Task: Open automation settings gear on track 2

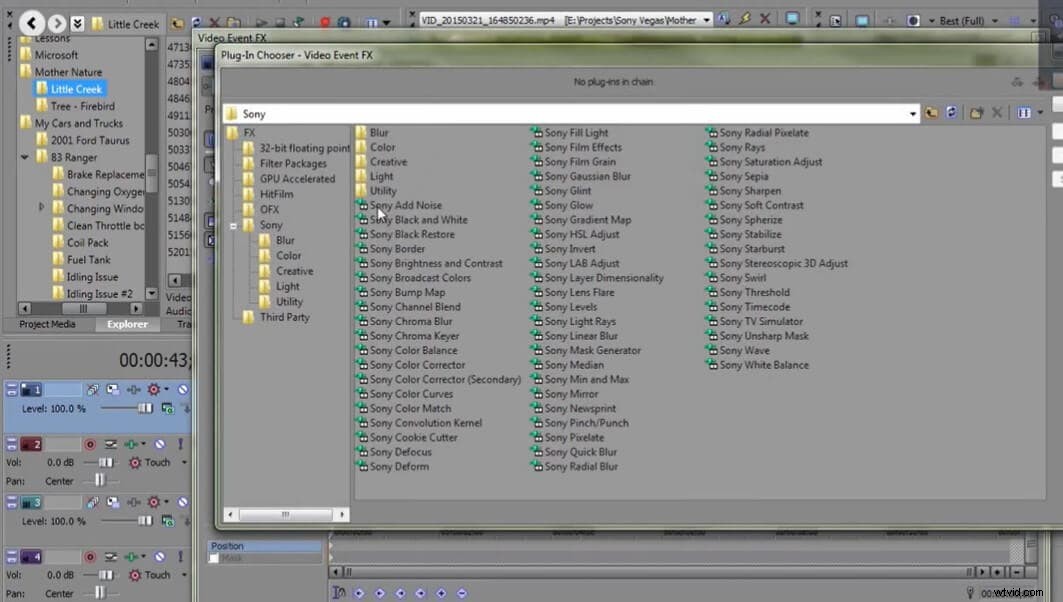Action: tap(133, 462)
